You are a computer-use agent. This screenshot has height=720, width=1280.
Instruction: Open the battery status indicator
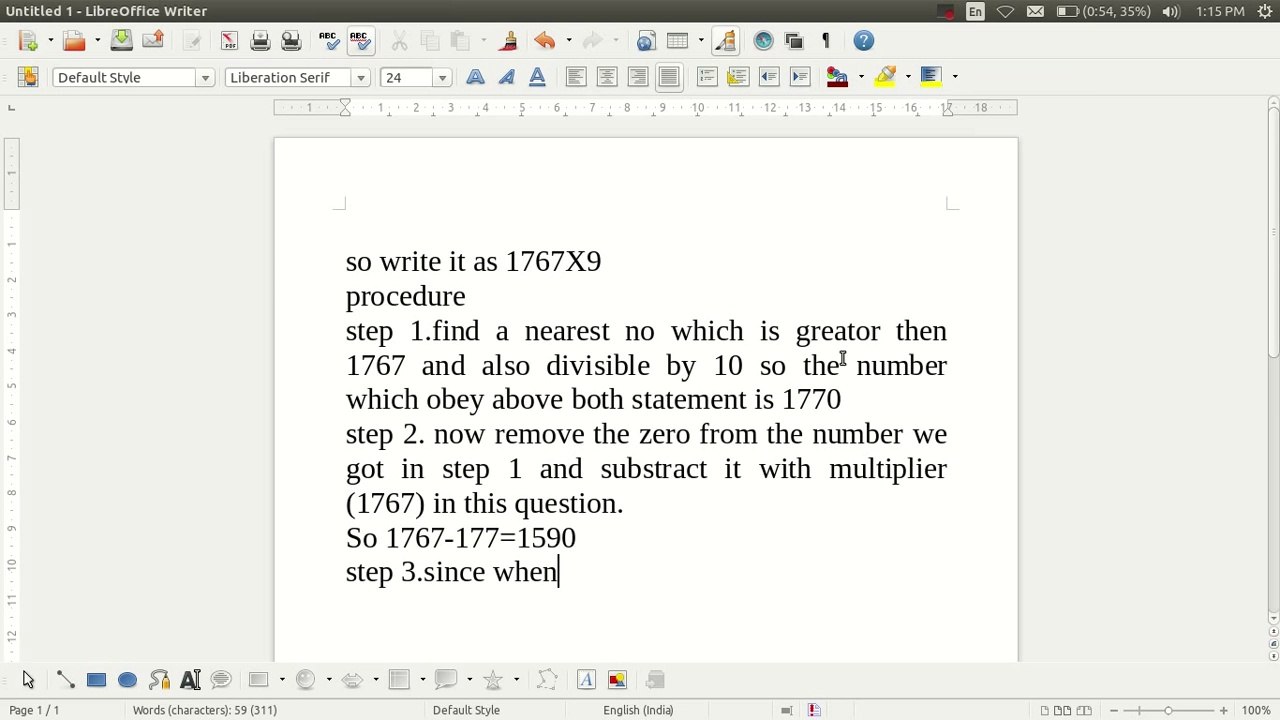click(x=1103, y=11)
